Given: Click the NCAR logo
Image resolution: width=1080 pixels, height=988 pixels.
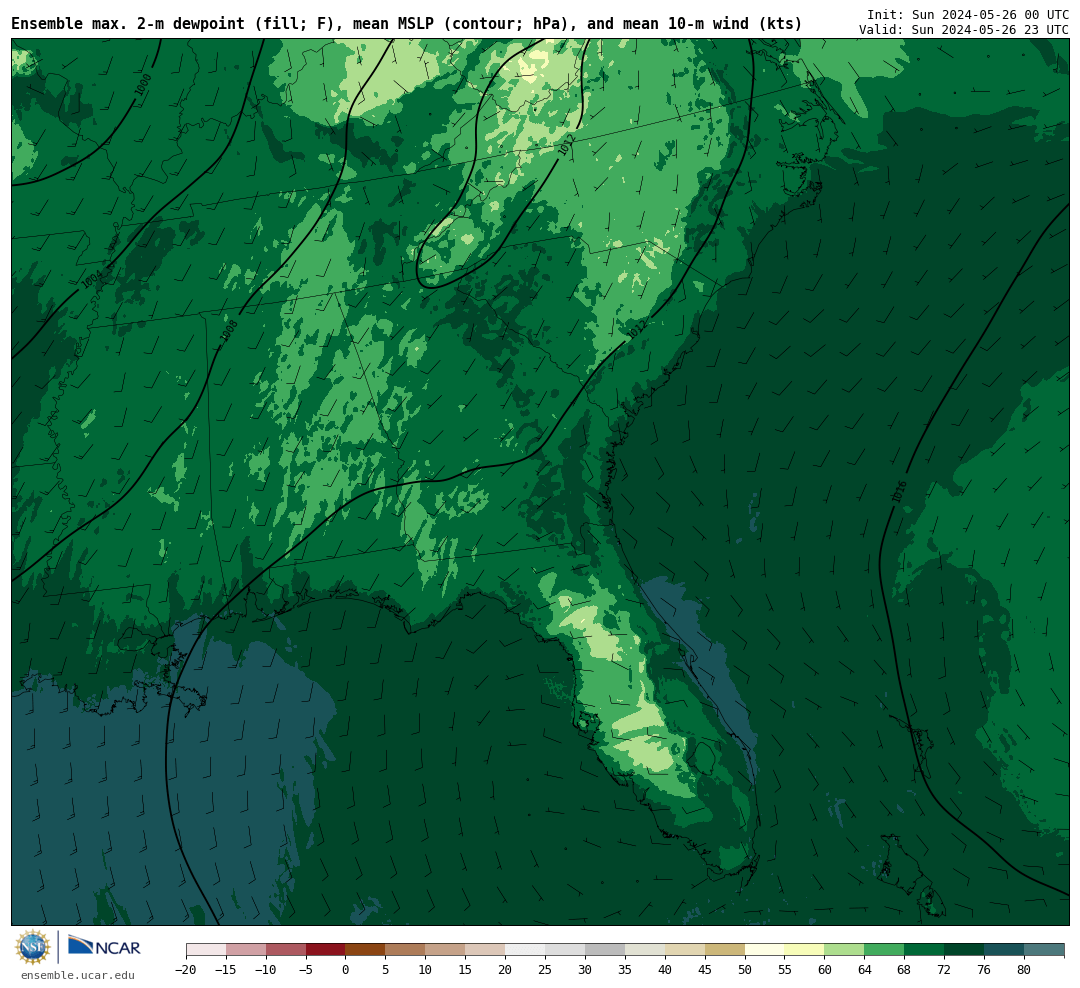Looking at the screenshot, I should (104, 947).
